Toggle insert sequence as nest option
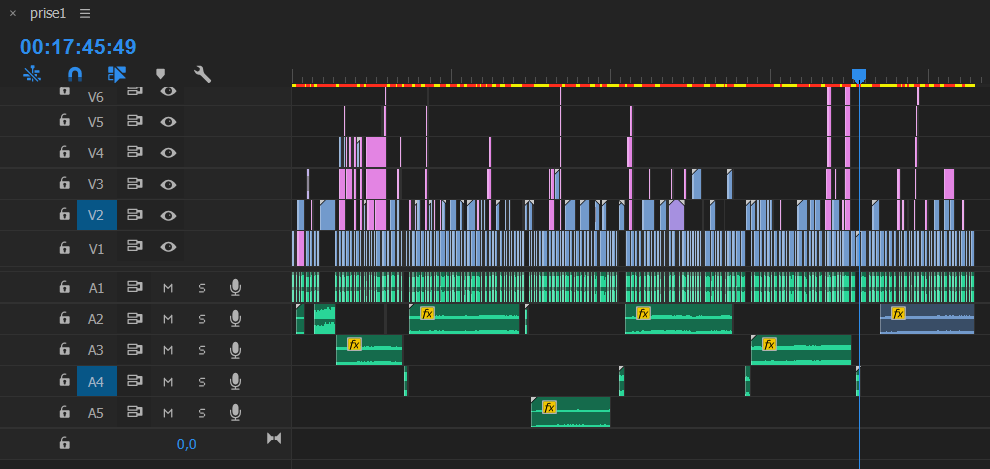 [32, 74]
